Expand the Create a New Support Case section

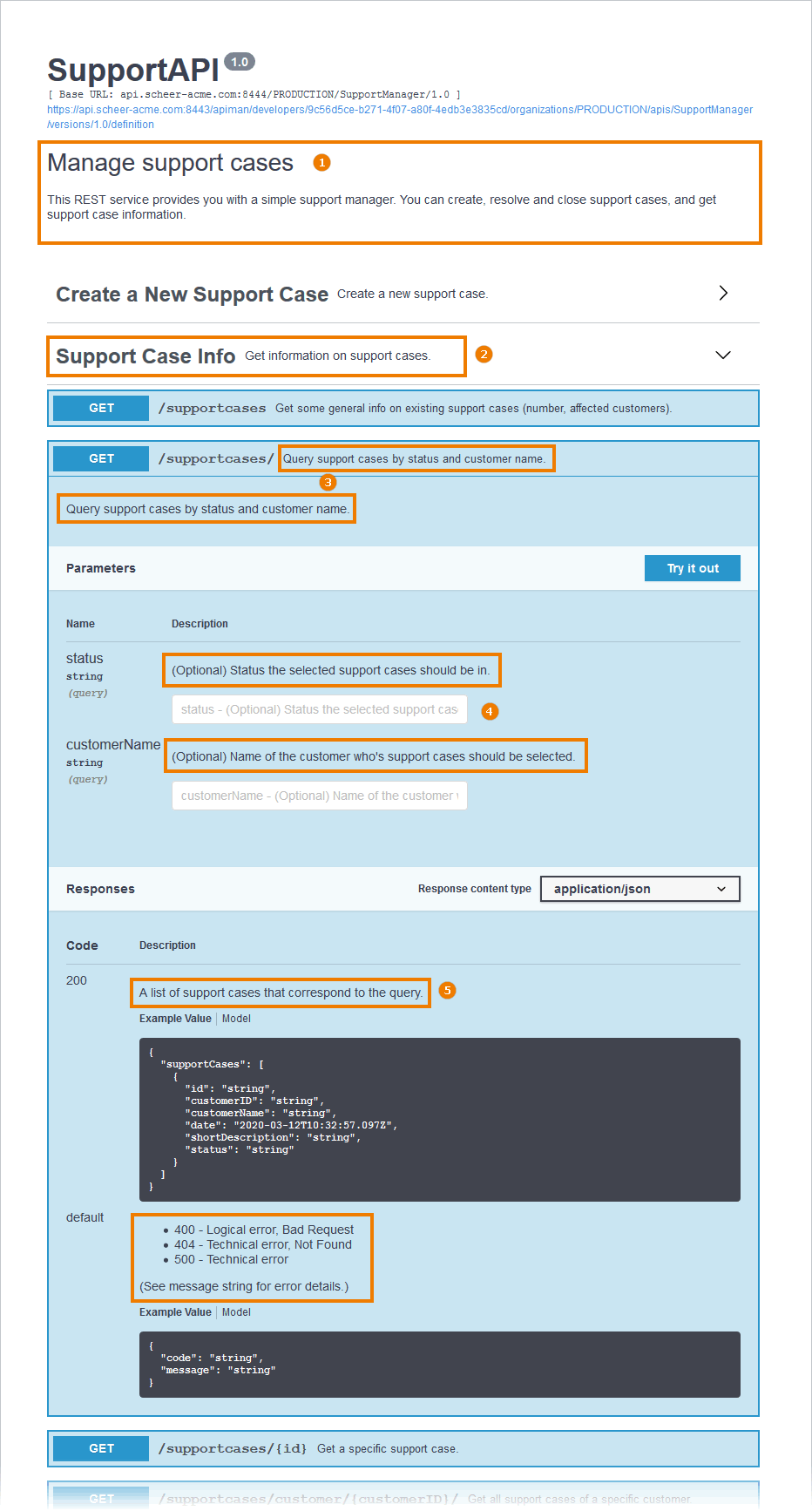coord(722,294)
